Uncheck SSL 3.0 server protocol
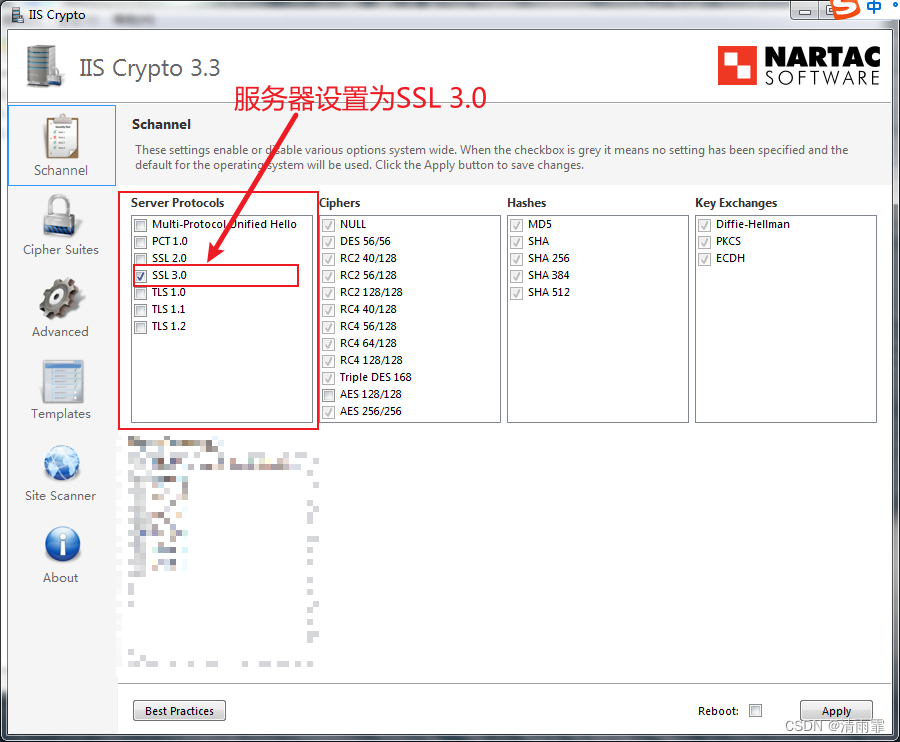Screen dimensions: 900x742 point(141,275)
